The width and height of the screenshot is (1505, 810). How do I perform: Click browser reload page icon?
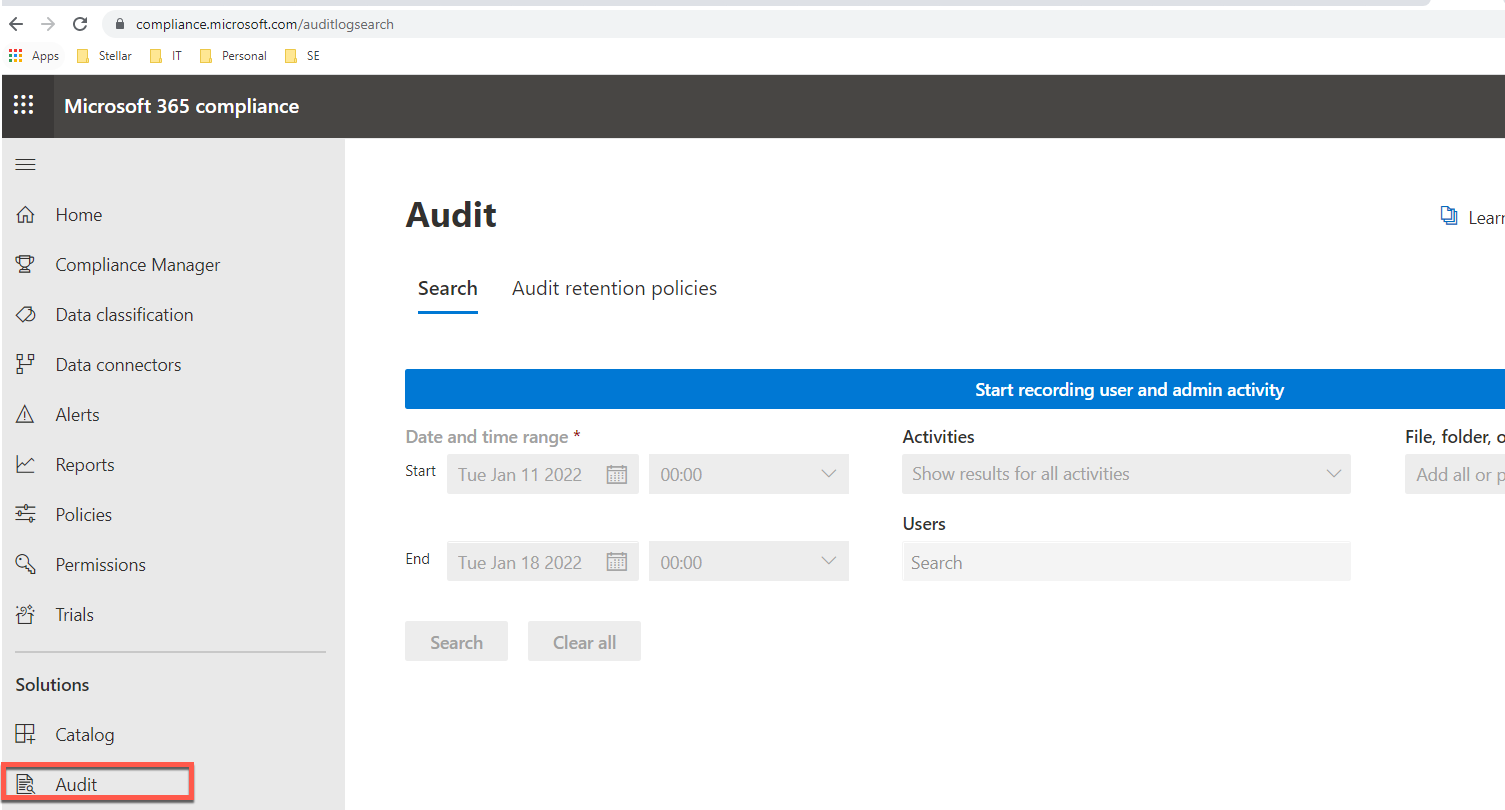coord(80,24)
